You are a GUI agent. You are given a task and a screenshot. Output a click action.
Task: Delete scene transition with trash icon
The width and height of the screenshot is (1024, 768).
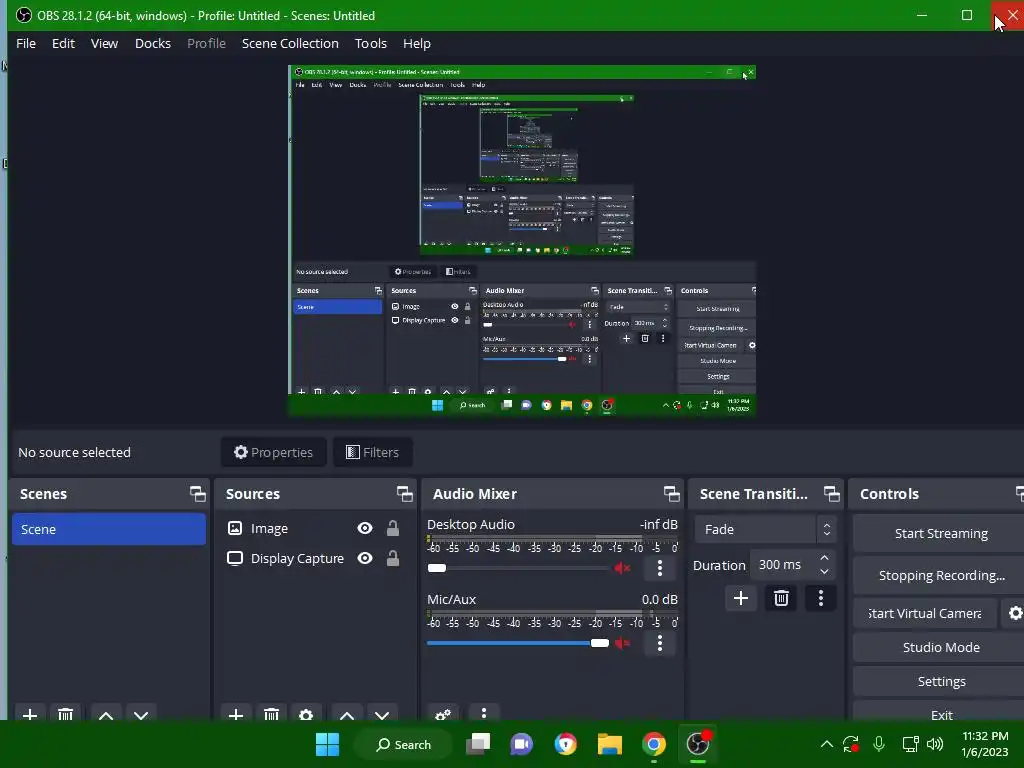[x=781, y=598]
